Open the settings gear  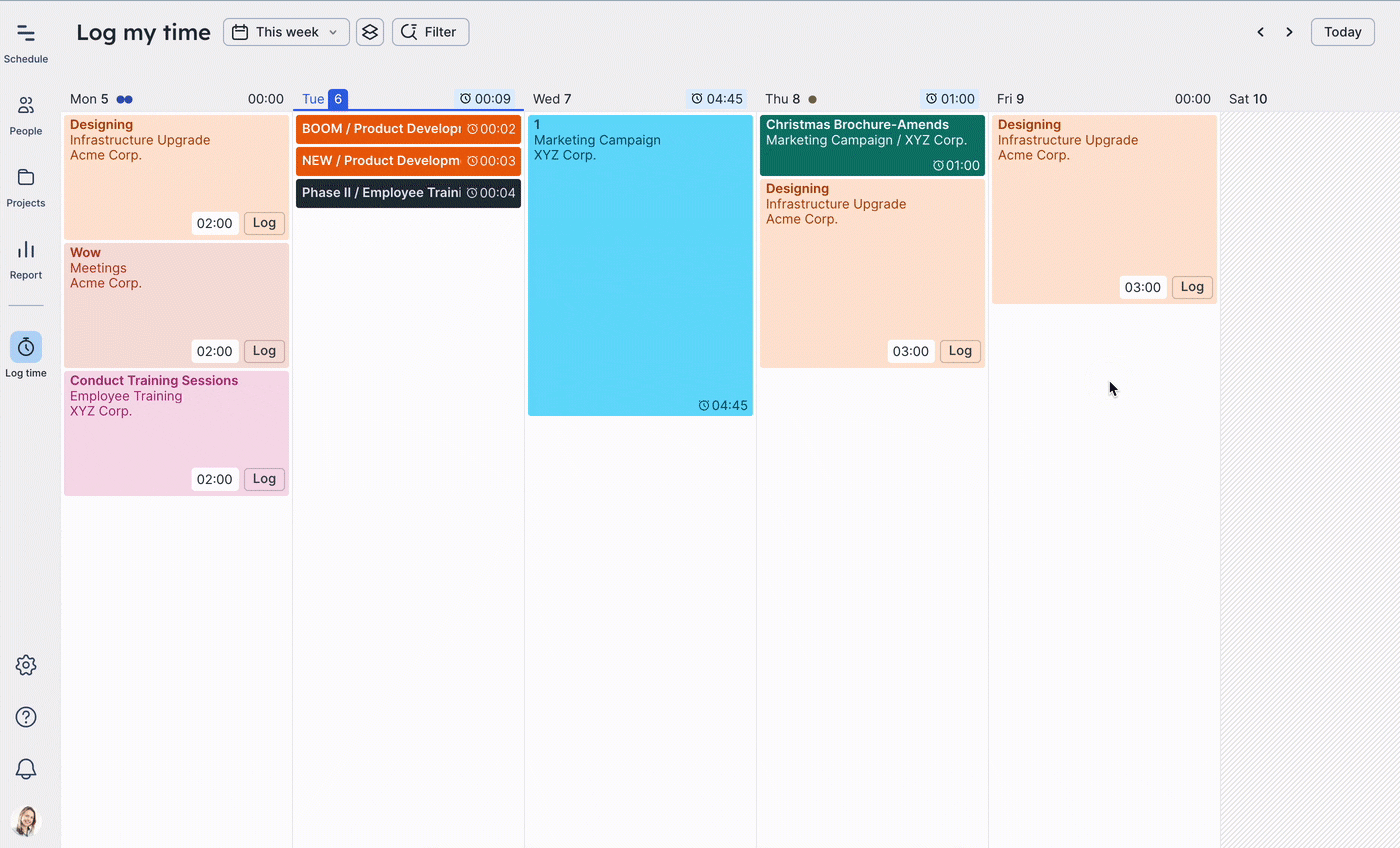tap(26, 665)
